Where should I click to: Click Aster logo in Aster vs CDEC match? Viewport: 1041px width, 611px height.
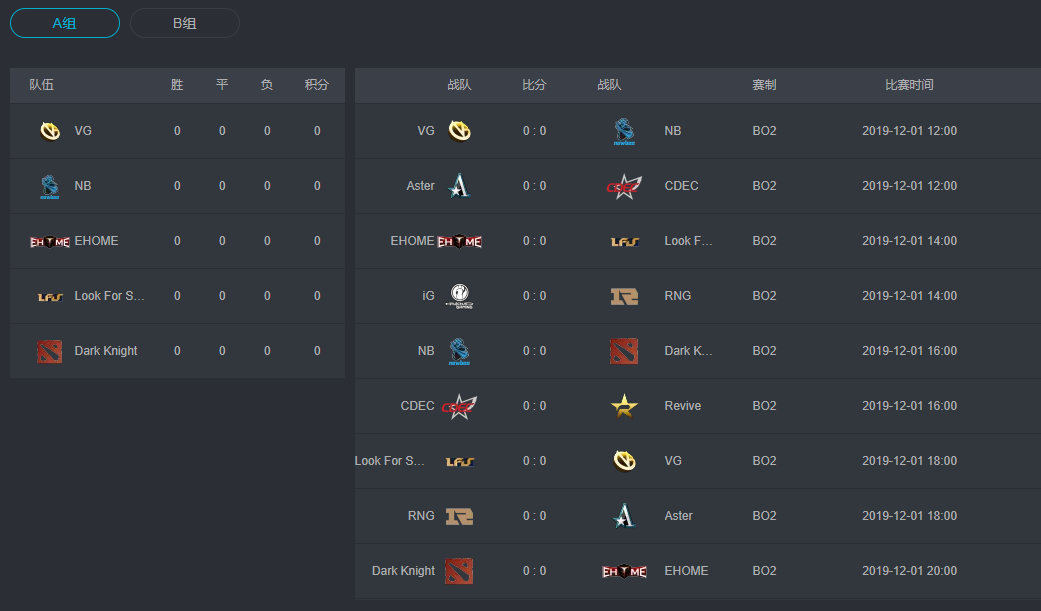pyautogui.click(x=459, y=186)
